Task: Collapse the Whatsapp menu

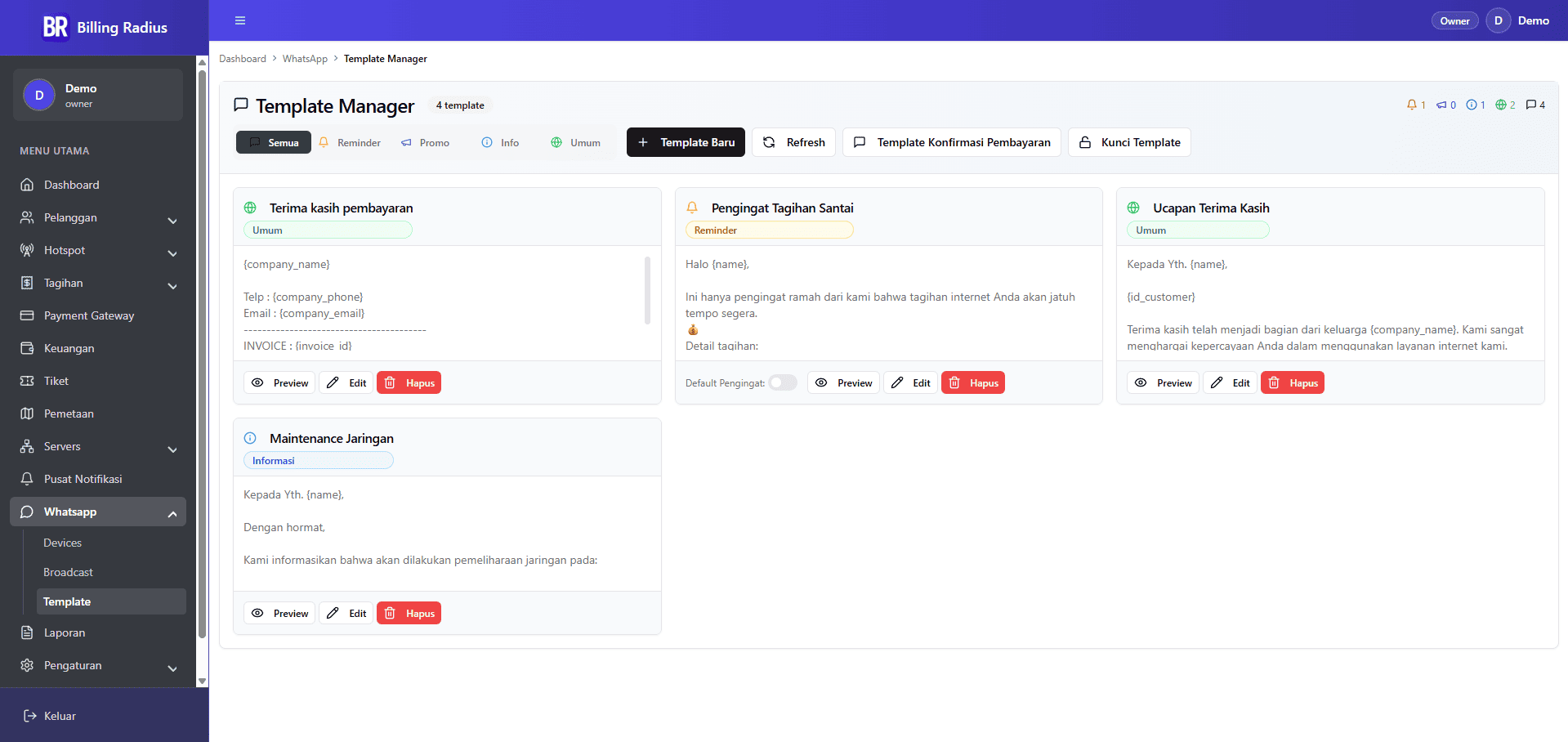Action: pos(98,512)
